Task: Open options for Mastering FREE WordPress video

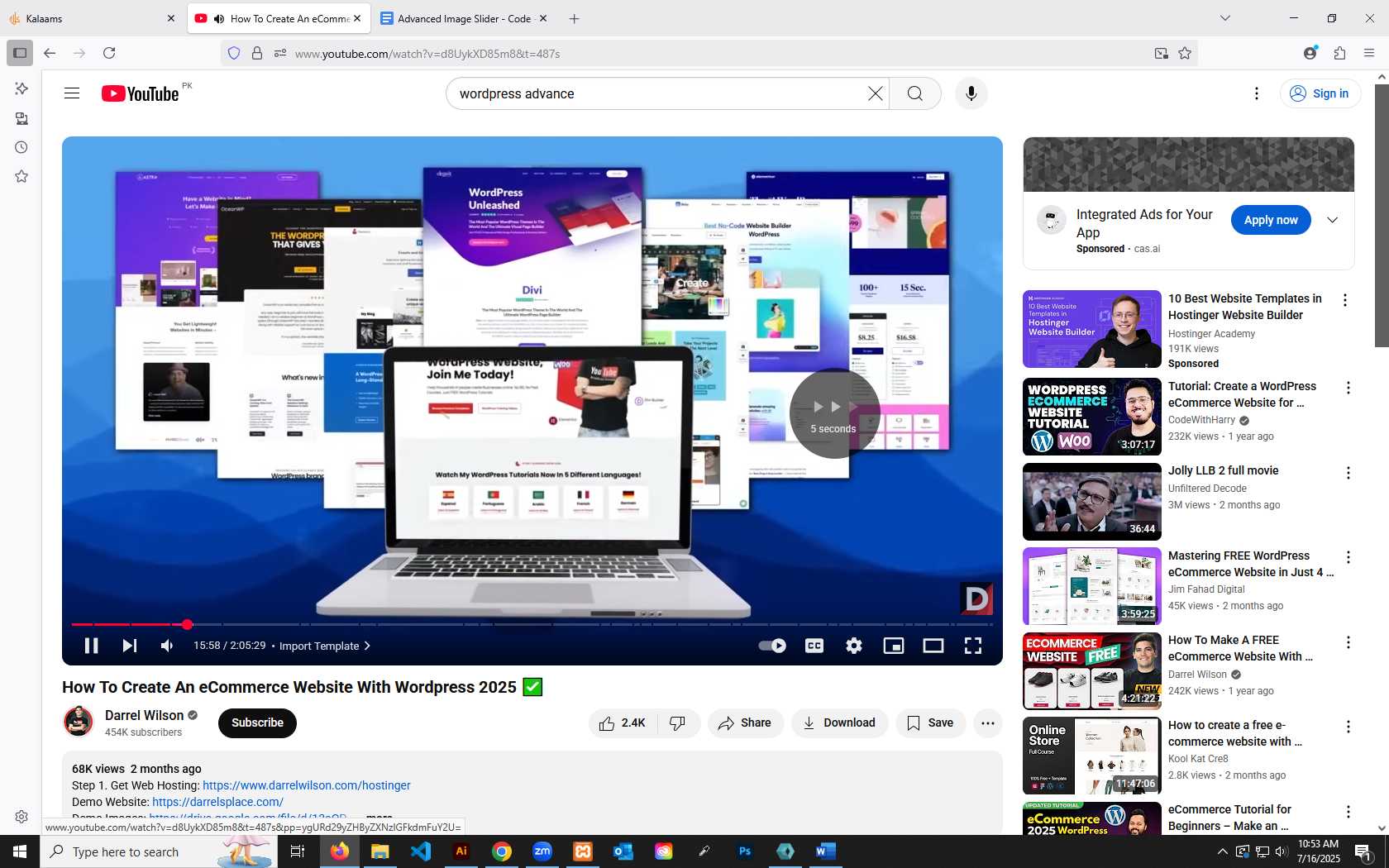Action: (1348, 557)
